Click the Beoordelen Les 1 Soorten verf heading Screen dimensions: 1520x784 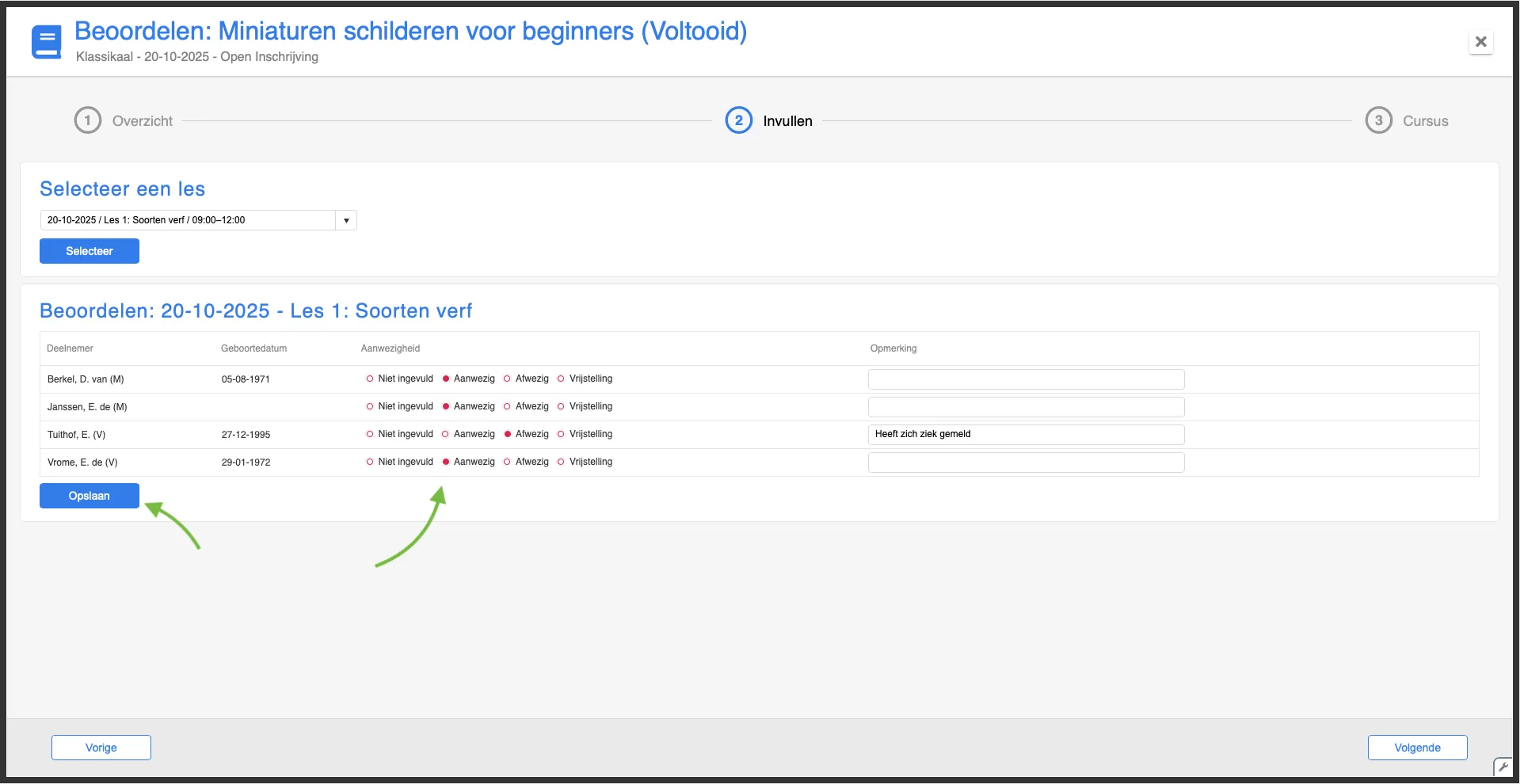[256, 310]
